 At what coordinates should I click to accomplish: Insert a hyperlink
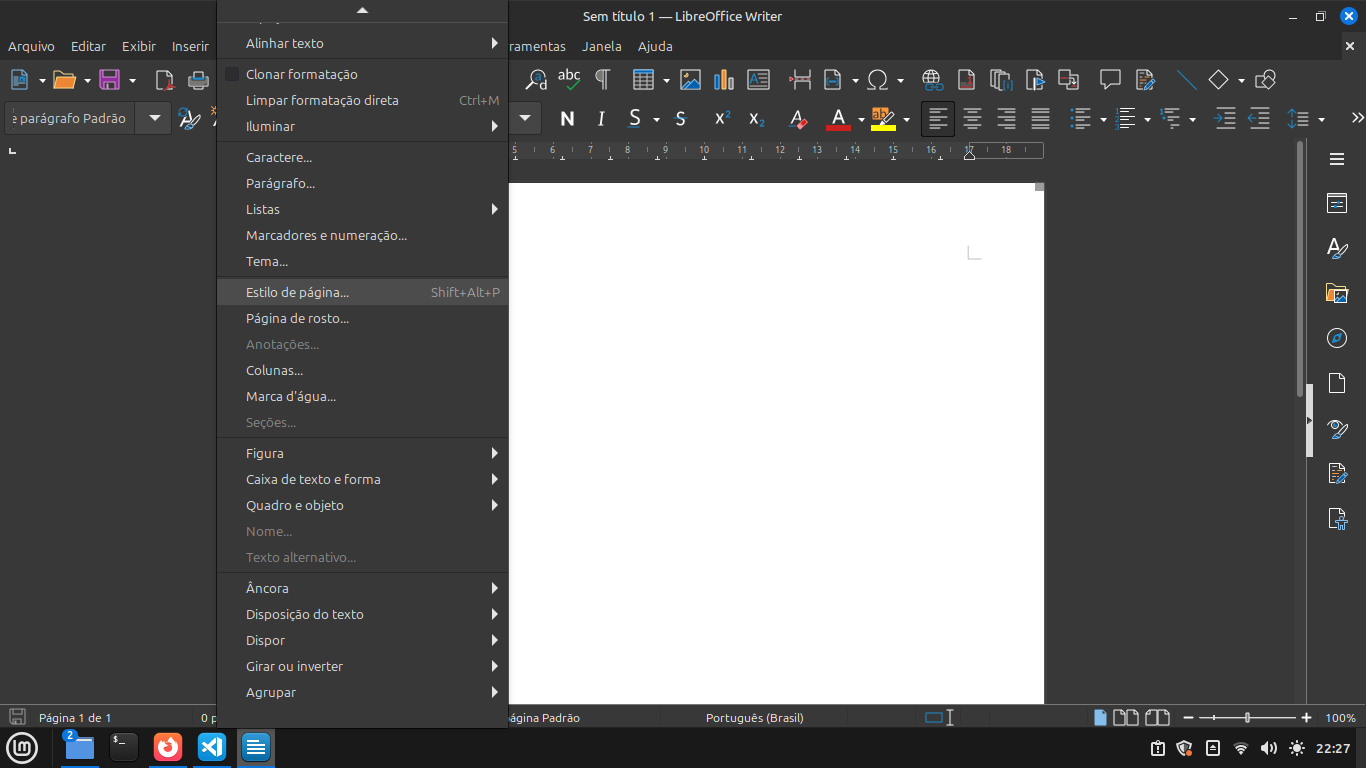[x=932, y=80]
